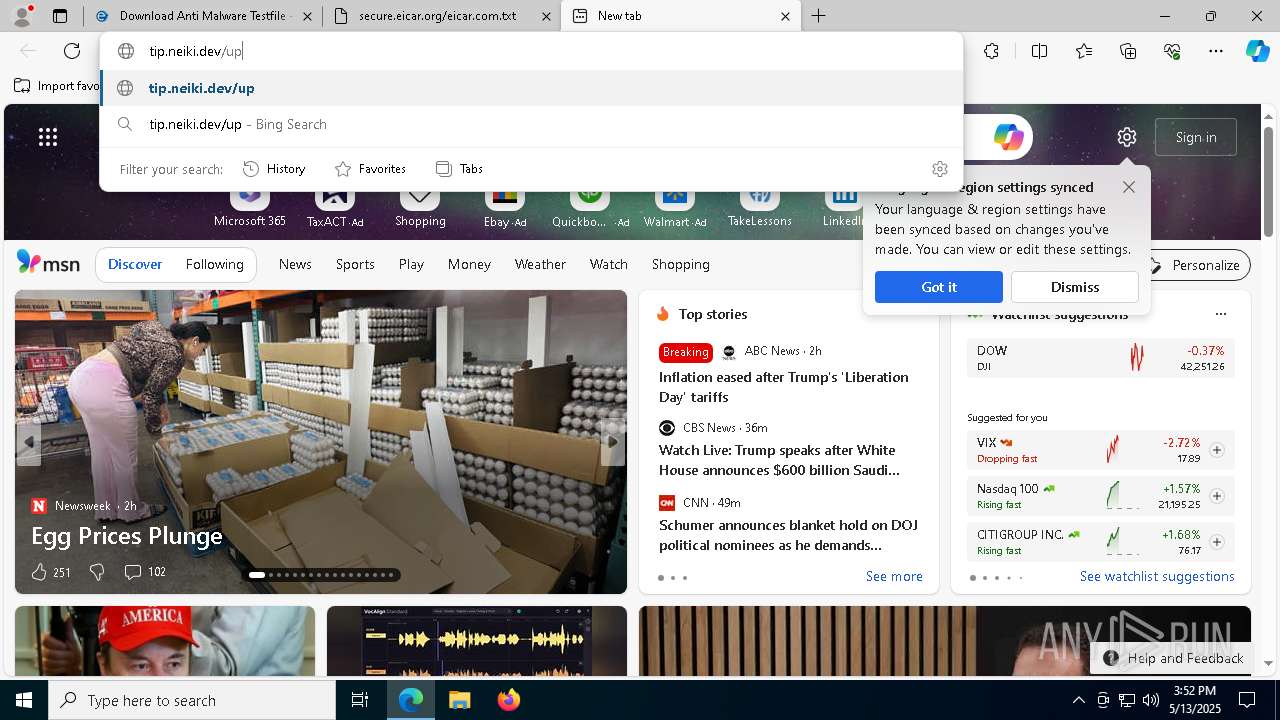Open the News category
The height and width of the screenshot is (720, 1280).
click(295, 264)
